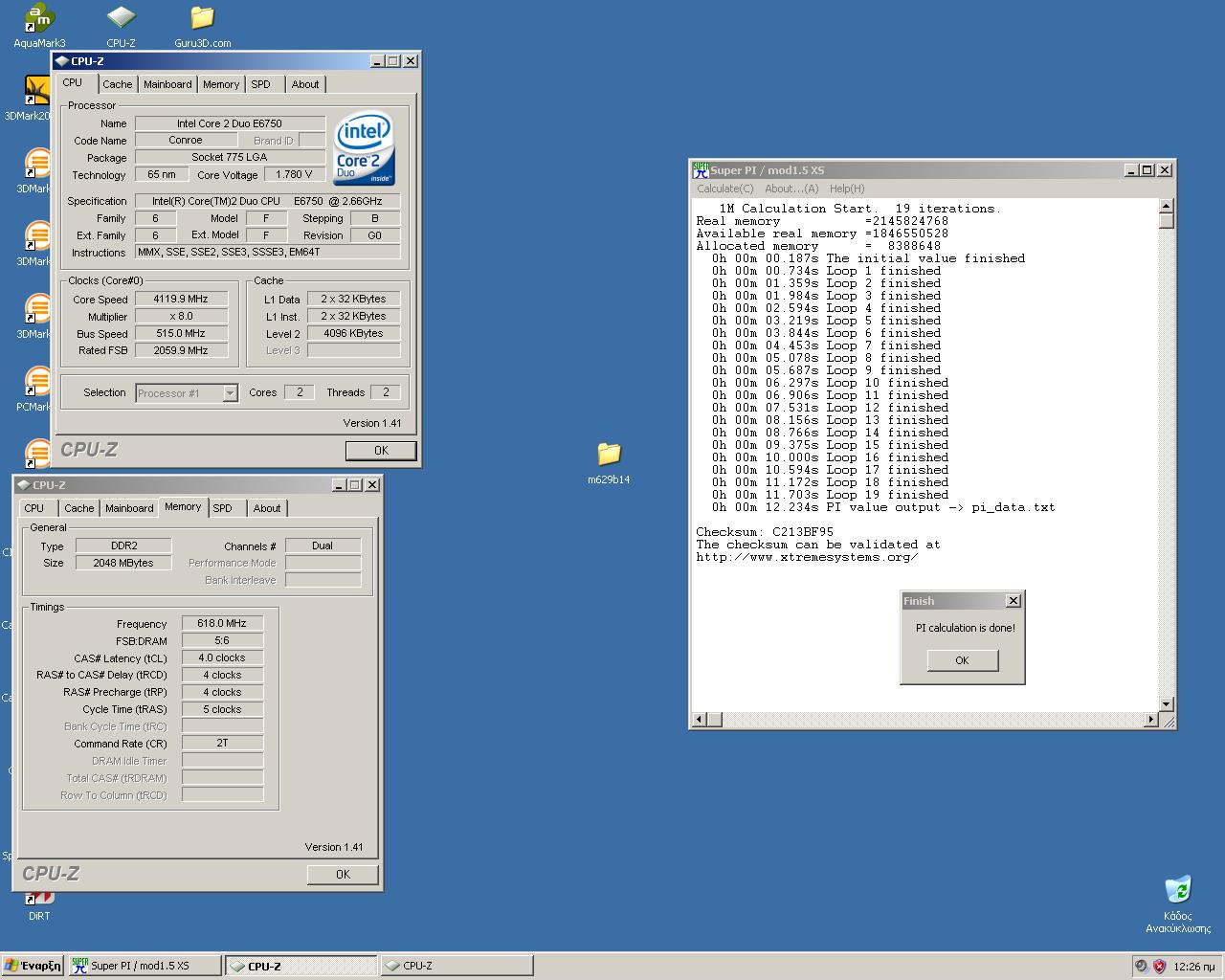This screenshot has width=1225, height=980.
Task: Click the Bus Speed 515.0 MHz value
Action: tap(182, 333)
